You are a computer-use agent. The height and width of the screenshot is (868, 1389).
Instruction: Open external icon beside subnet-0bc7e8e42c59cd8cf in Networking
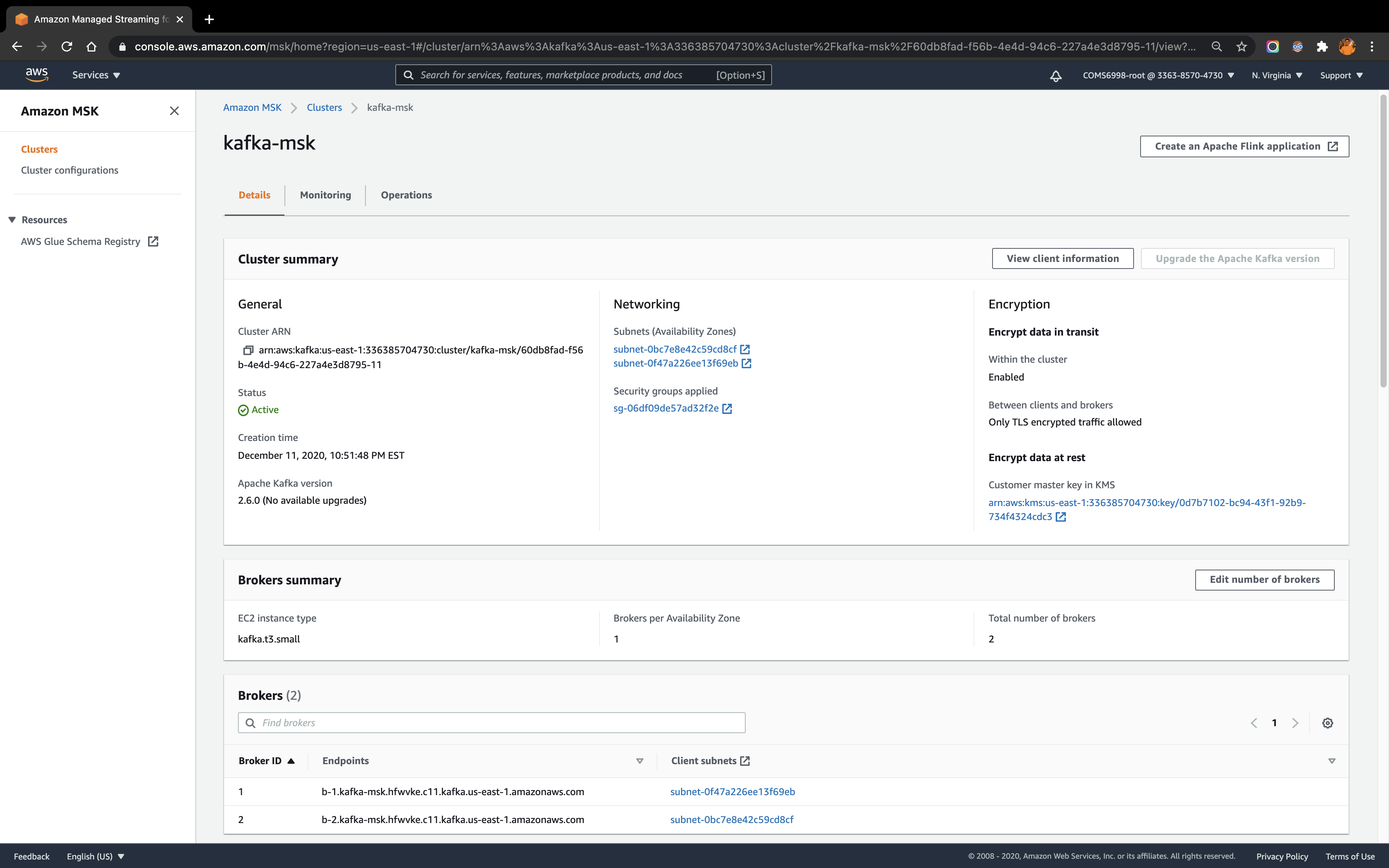click(x=745, y=349)
